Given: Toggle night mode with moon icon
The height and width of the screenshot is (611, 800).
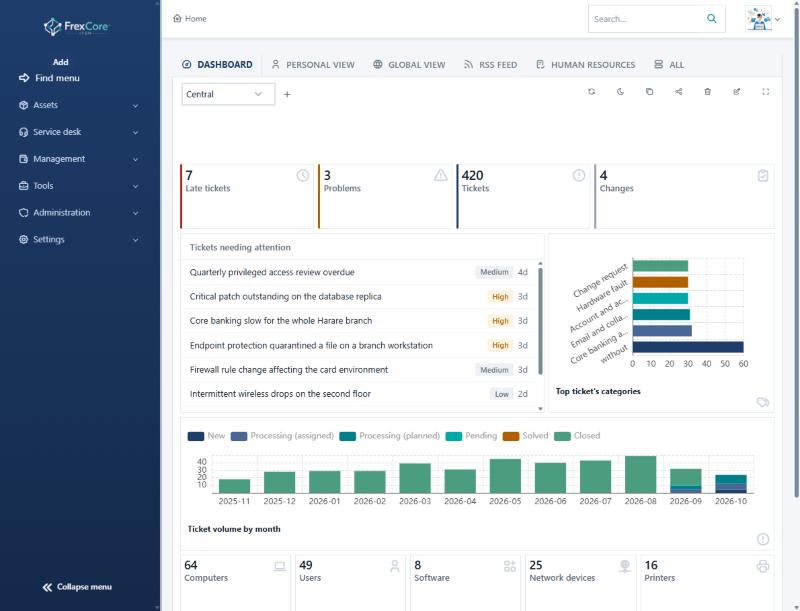Looking at the screenshot, I should click(x=620, y=92).
